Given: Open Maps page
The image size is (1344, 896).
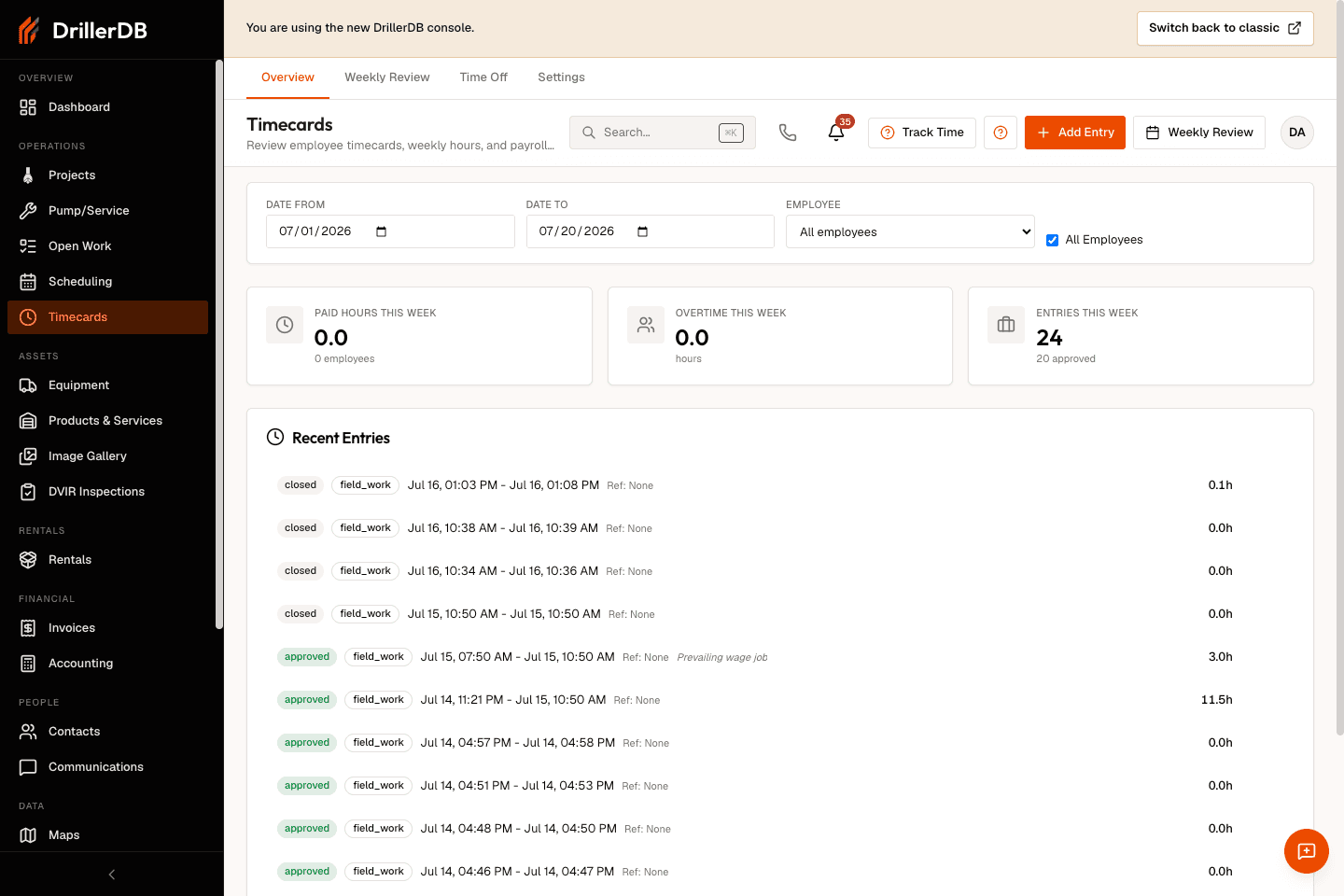Looking at the screenshot, I should pos(107,835).
